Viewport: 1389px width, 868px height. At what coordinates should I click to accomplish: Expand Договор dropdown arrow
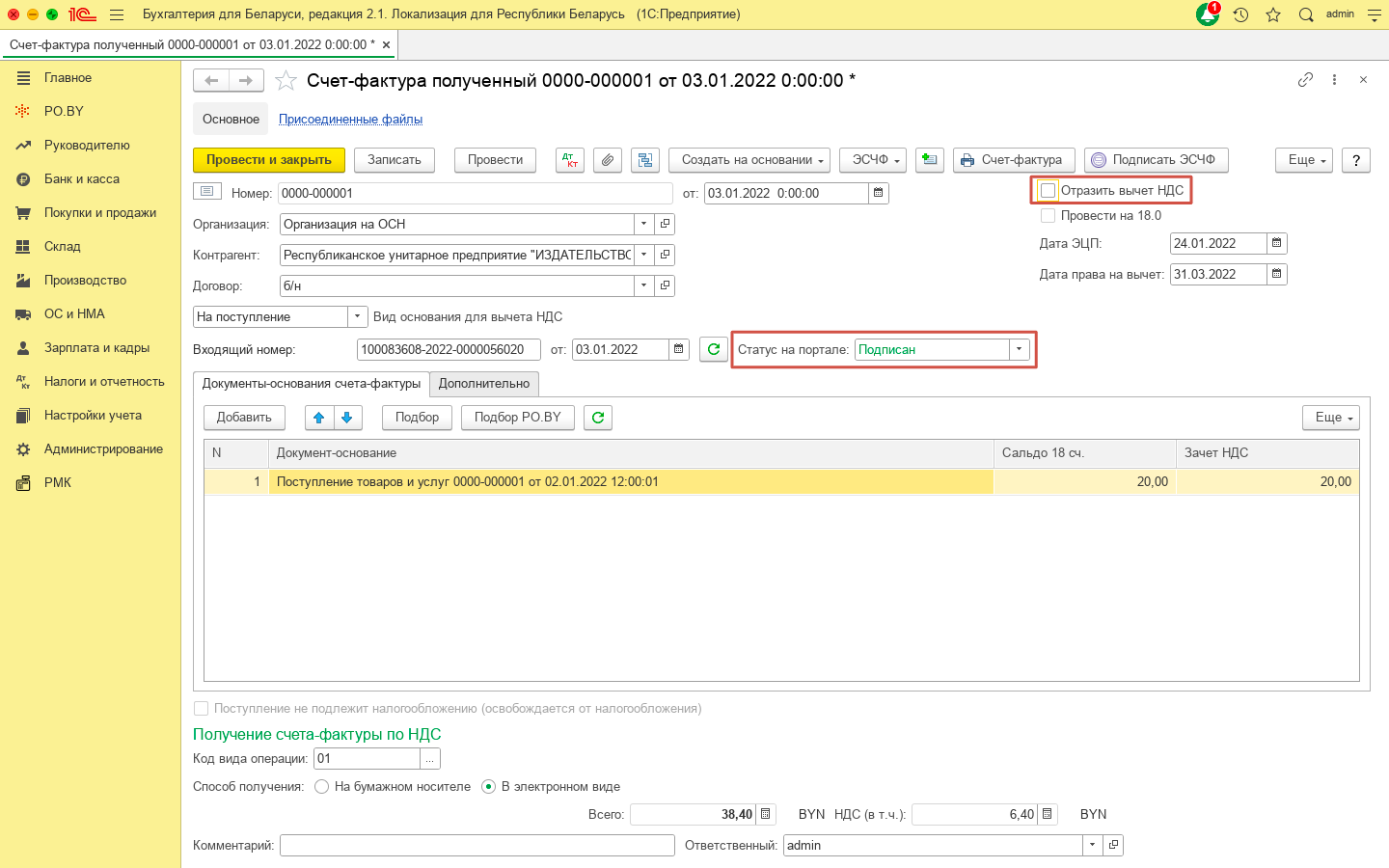click(x=644, y=285)
